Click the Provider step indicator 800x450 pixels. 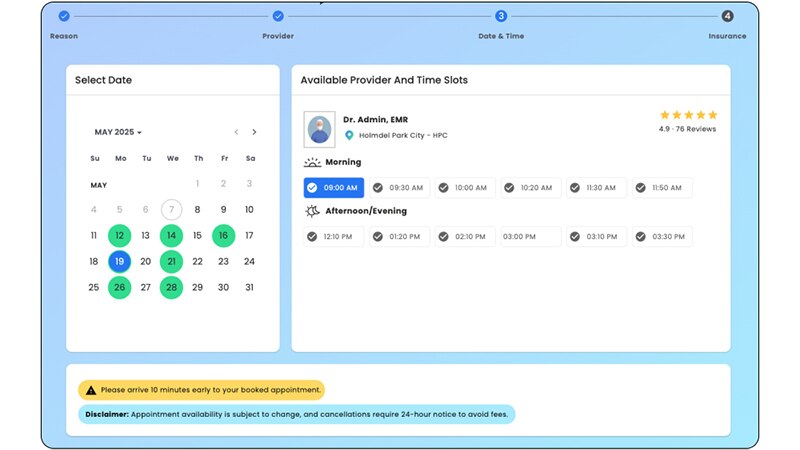pos(278,16)
